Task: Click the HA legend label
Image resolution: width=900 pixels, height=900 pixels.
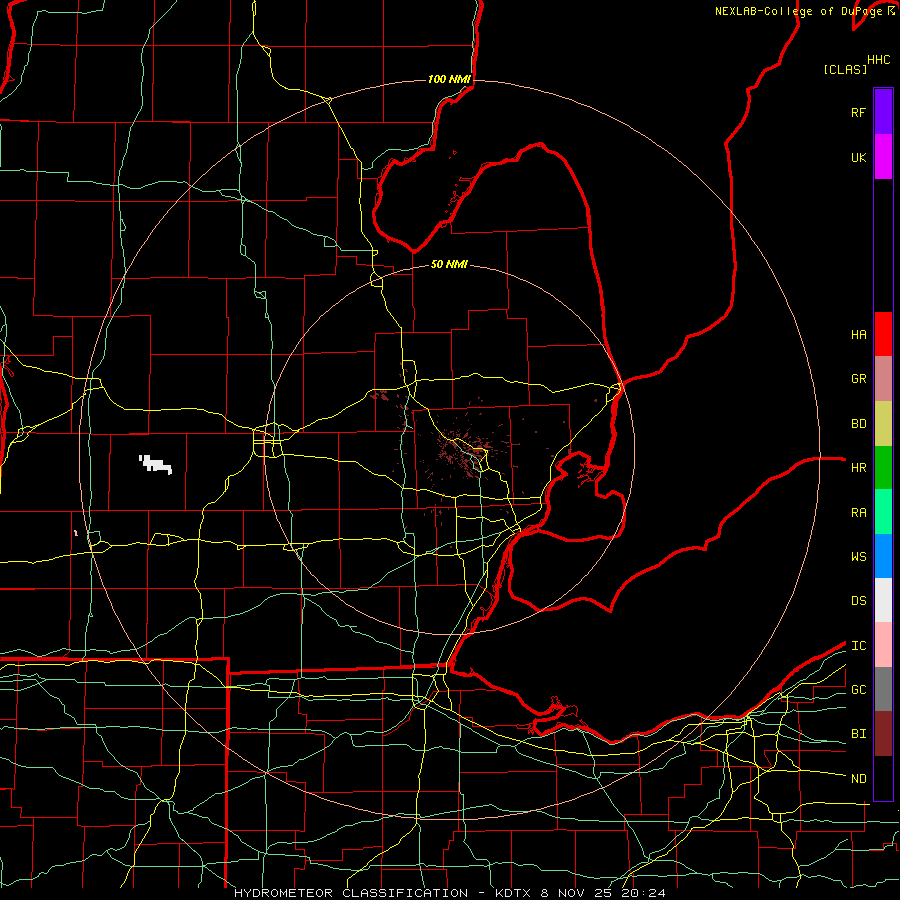Action: click(x=858, y=334)
